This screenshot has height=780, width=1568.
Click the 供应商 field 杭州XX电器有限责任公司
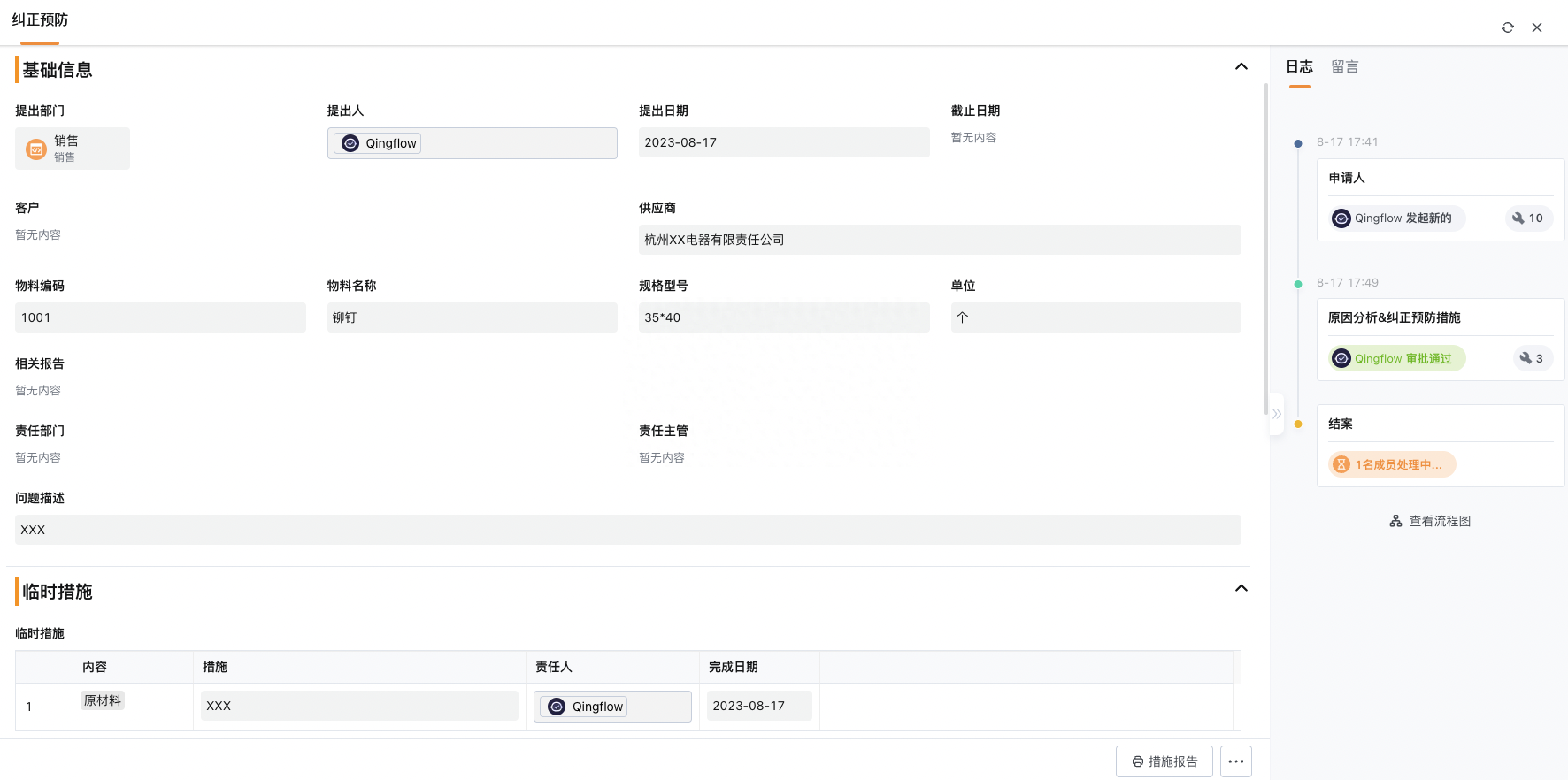click(940, 240)
